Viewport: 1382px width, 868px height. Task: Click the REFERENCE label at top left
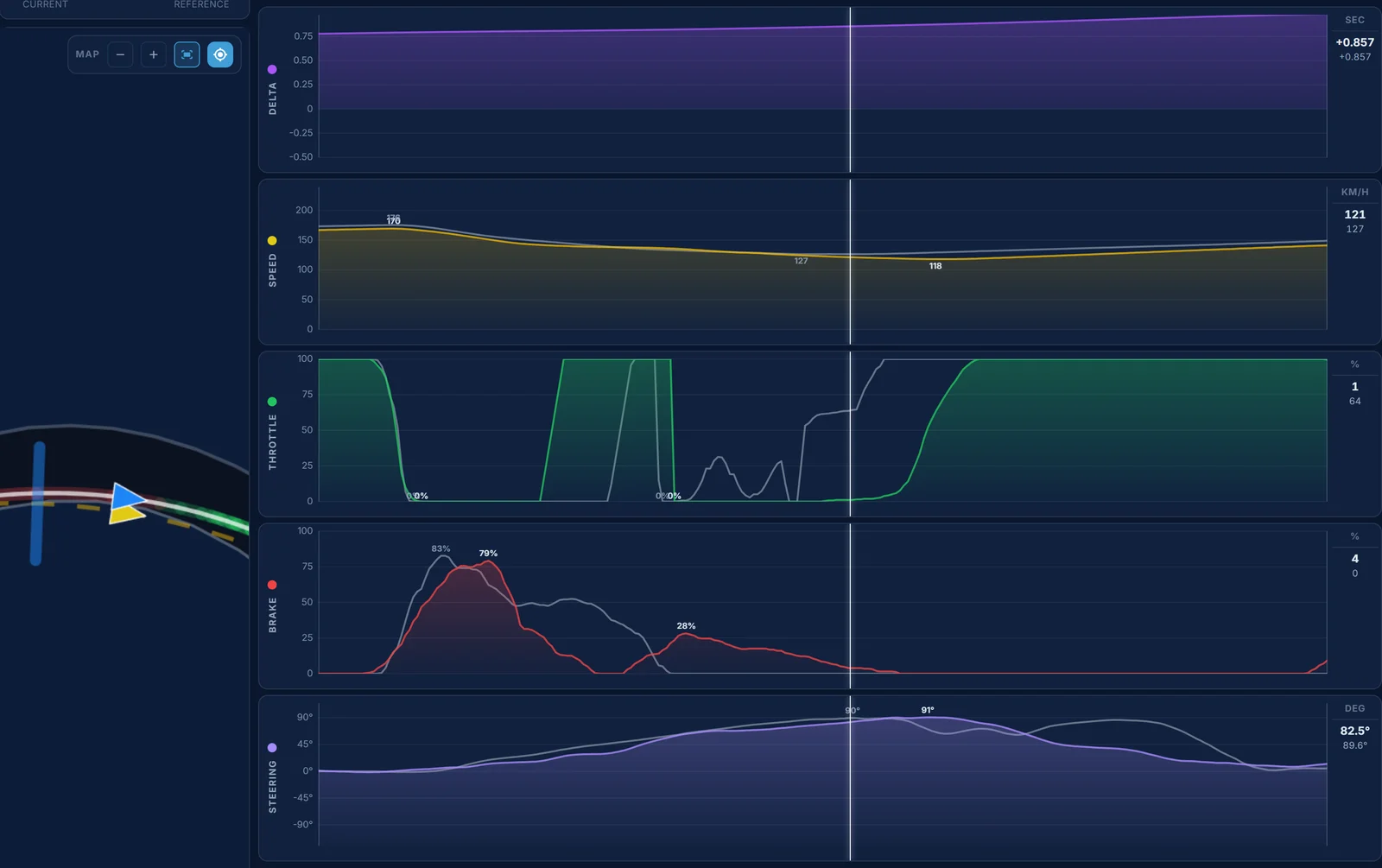(201, 4)
